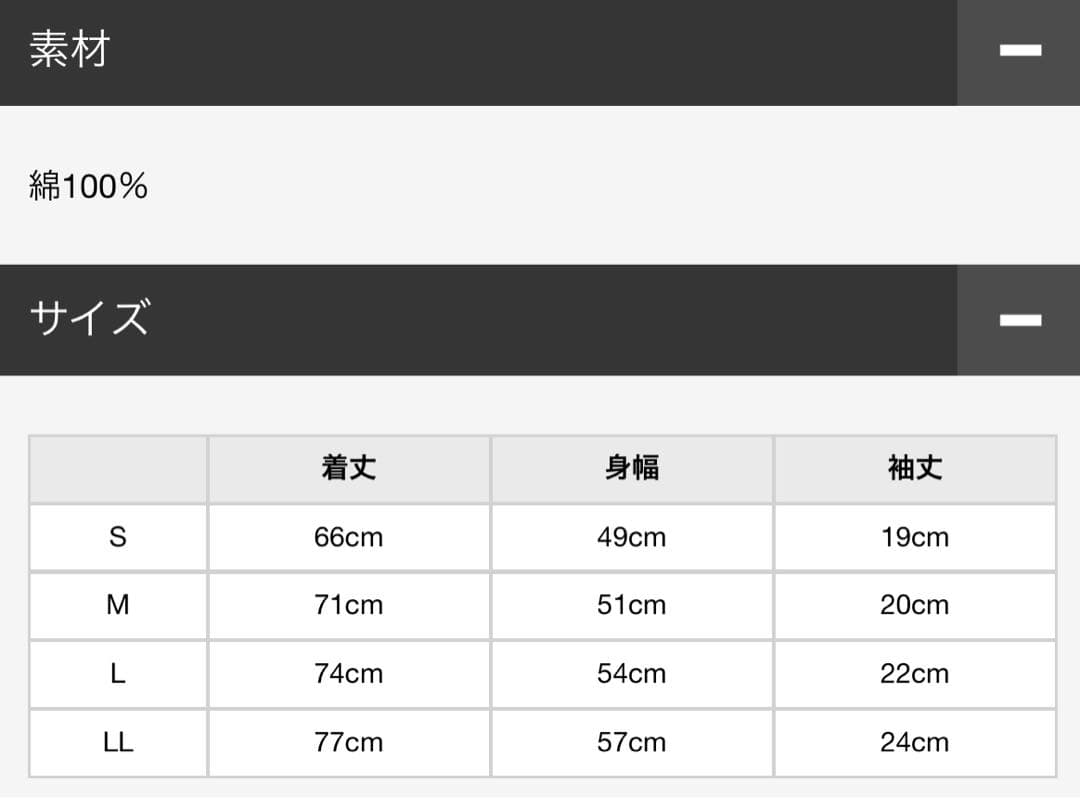Click the 77cm cell in LL row
Image resolution: width=1080 pixels, height=798 pixels.
click(348, 743)
